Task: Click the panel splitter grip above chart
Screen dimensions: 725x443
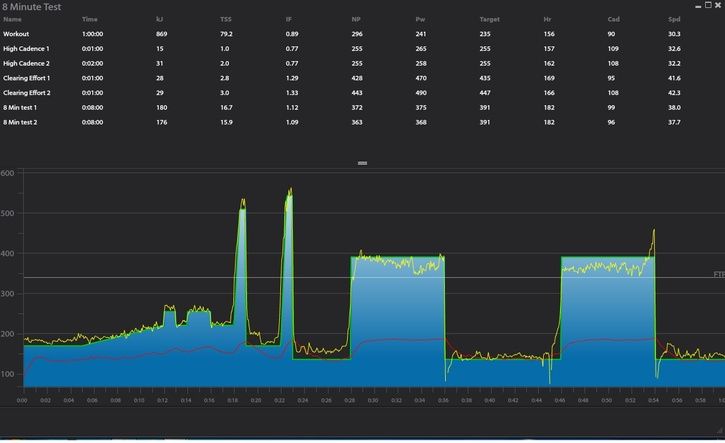Action: point(362,162)
